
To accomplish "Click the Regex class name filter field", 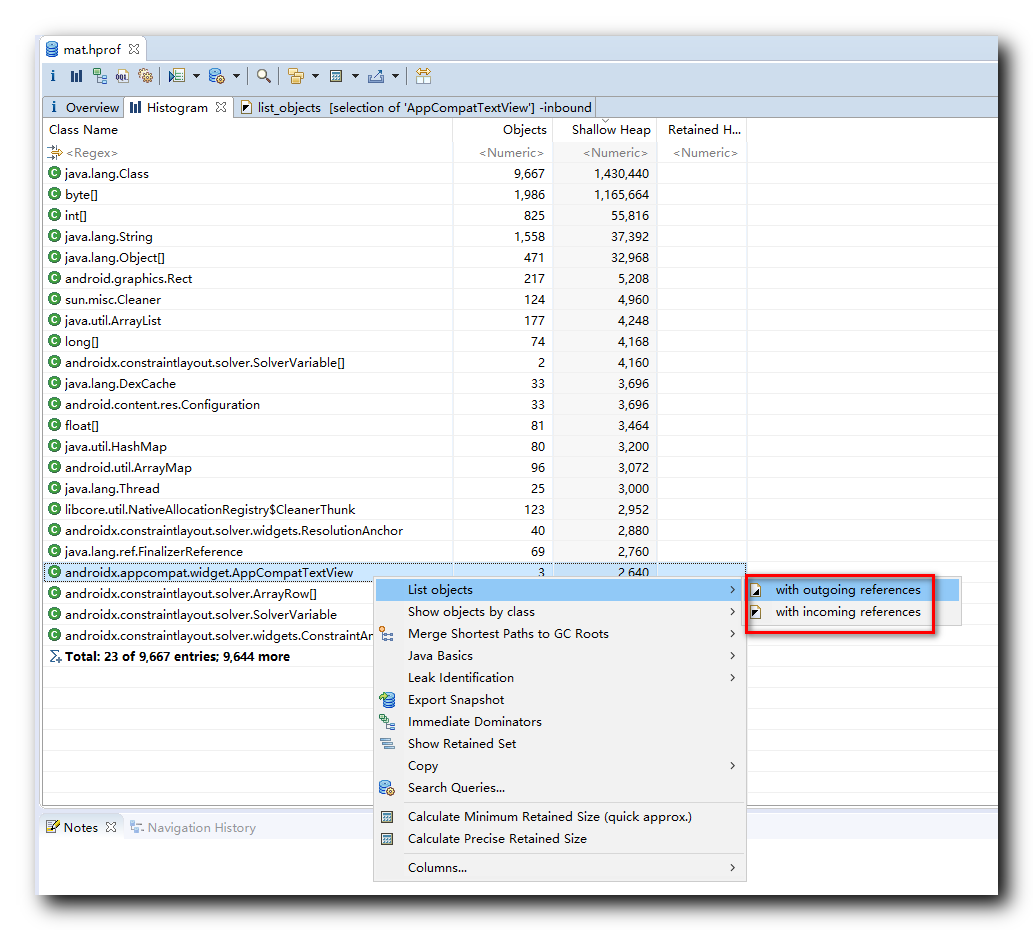I will pos(248,152).
